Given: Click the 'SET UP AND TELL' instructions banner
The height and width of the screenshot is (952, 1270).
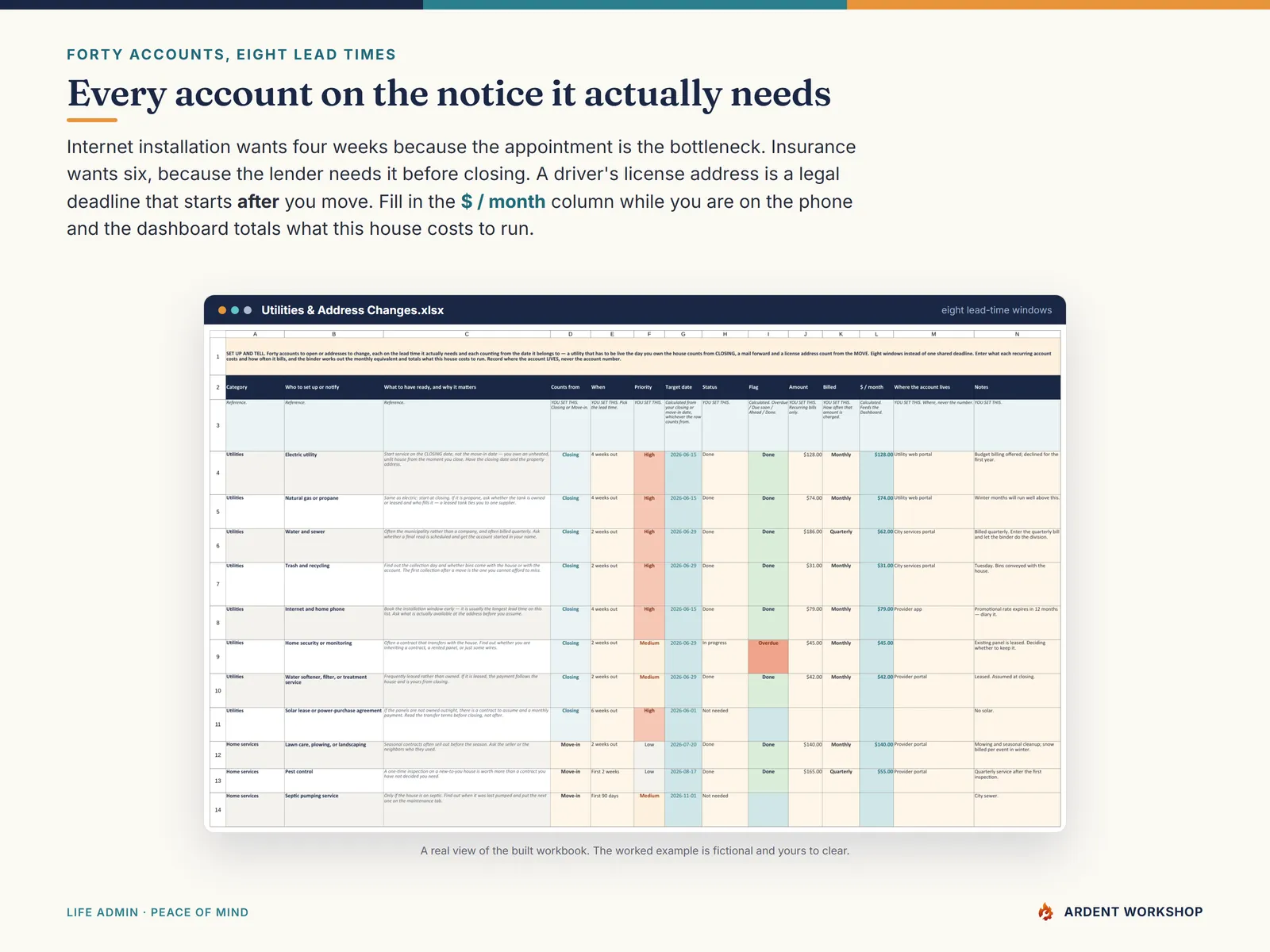Looking at the screenshot, I should (x=643, y=356).
